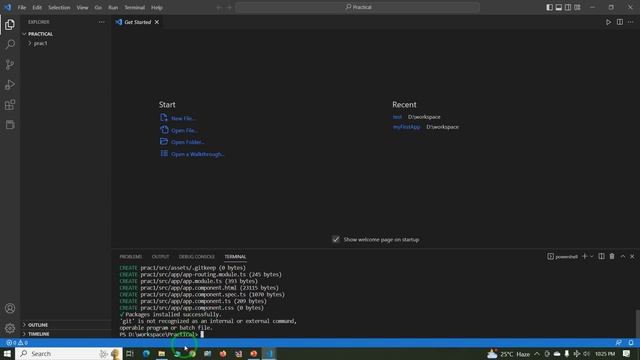This screenshot has width=640, height=360.
Task: Open the Accounts menu icon
Action: 10,308
